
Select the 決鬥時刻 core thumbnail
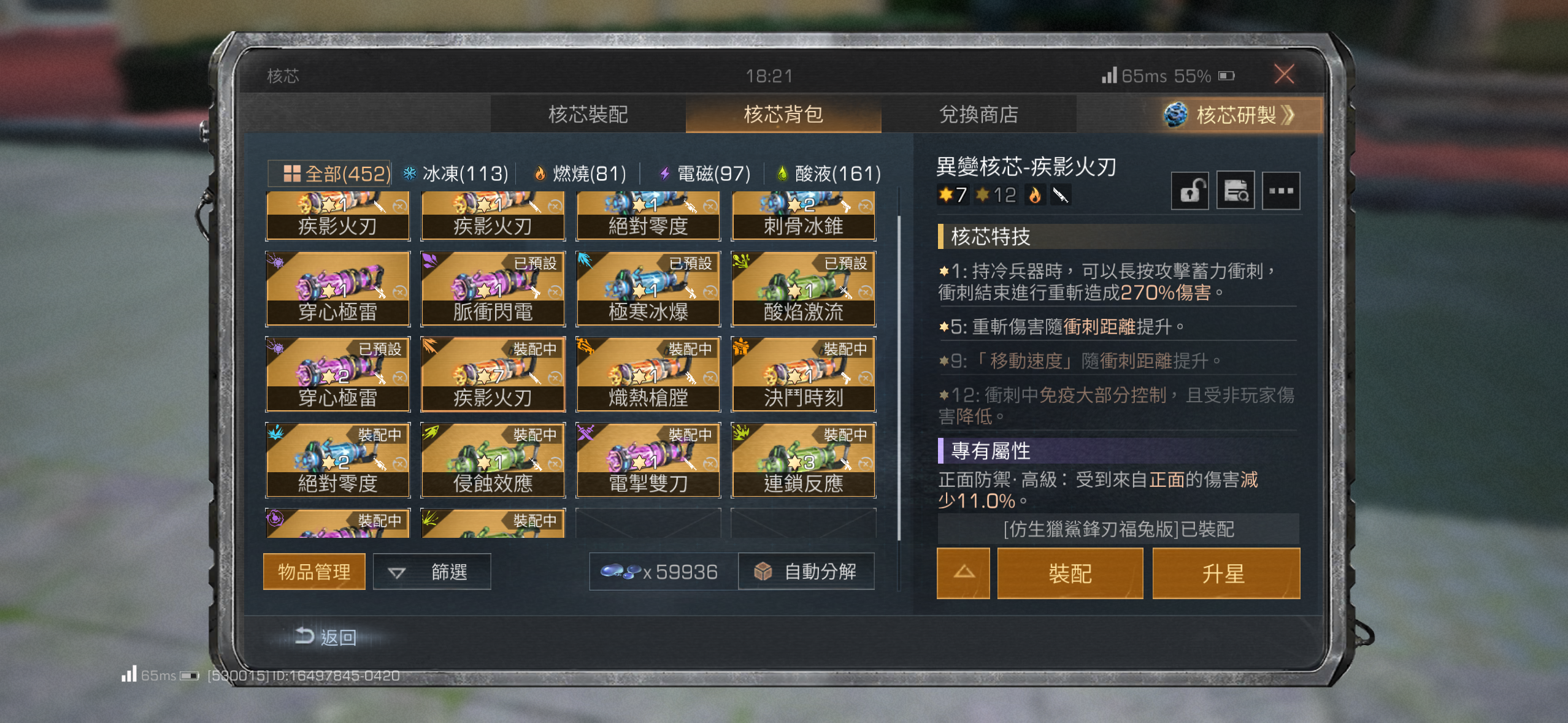(803, 374)
